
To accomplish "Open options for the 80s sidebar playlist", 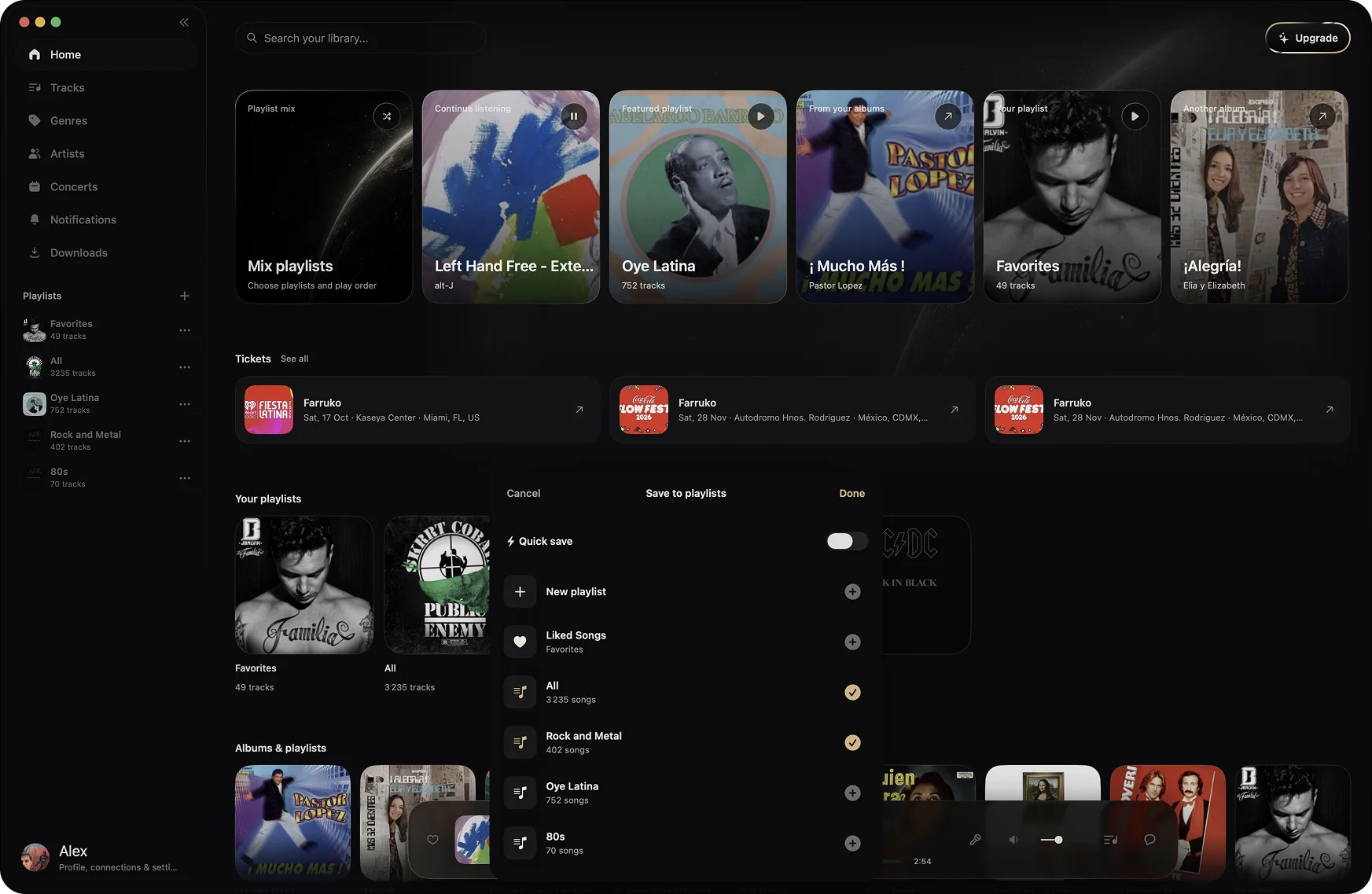I will tap(185, 478).
